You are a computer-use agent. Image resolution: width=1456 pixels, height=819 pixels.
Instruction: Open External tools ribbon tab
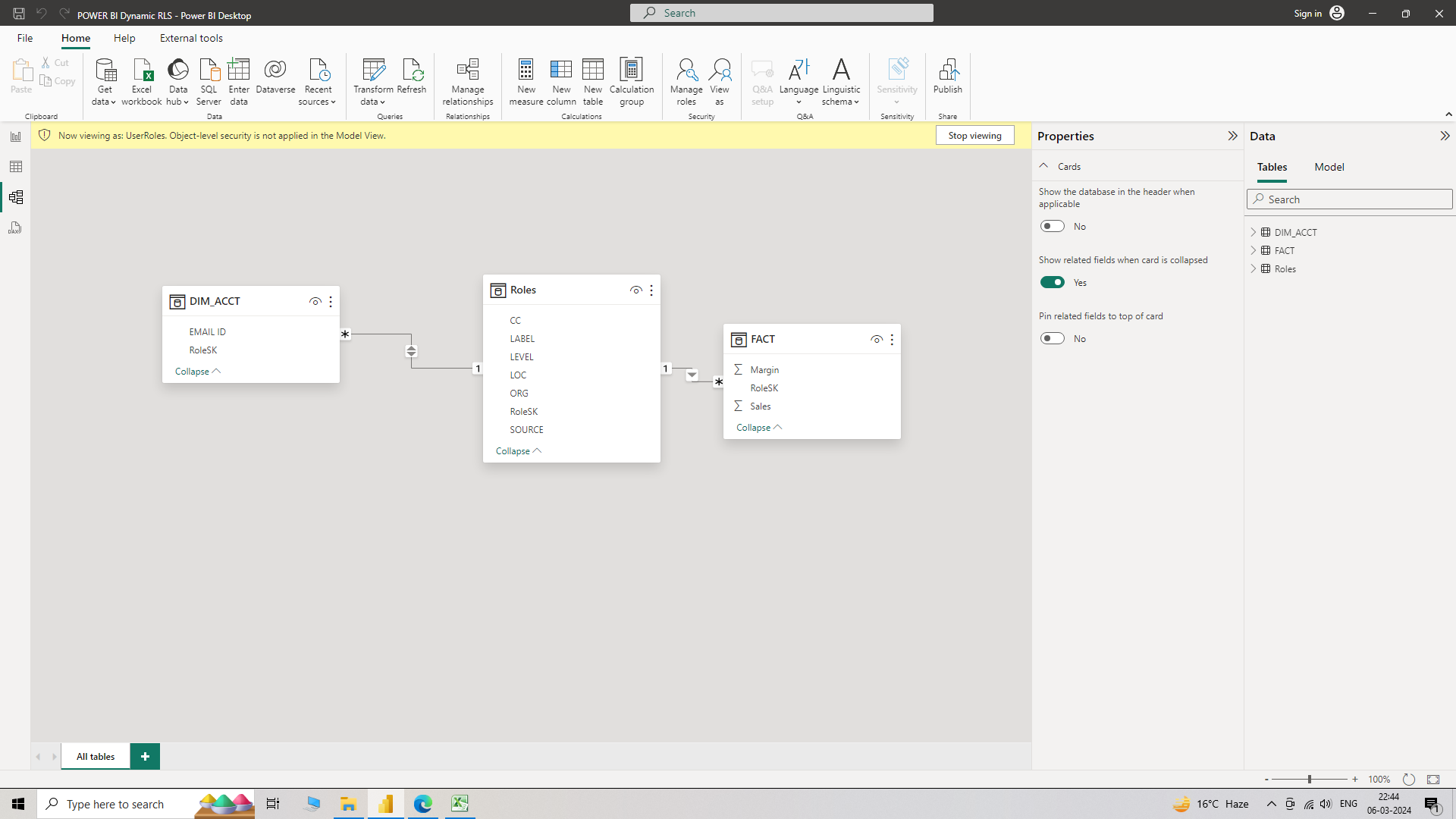tap(191, 38)
